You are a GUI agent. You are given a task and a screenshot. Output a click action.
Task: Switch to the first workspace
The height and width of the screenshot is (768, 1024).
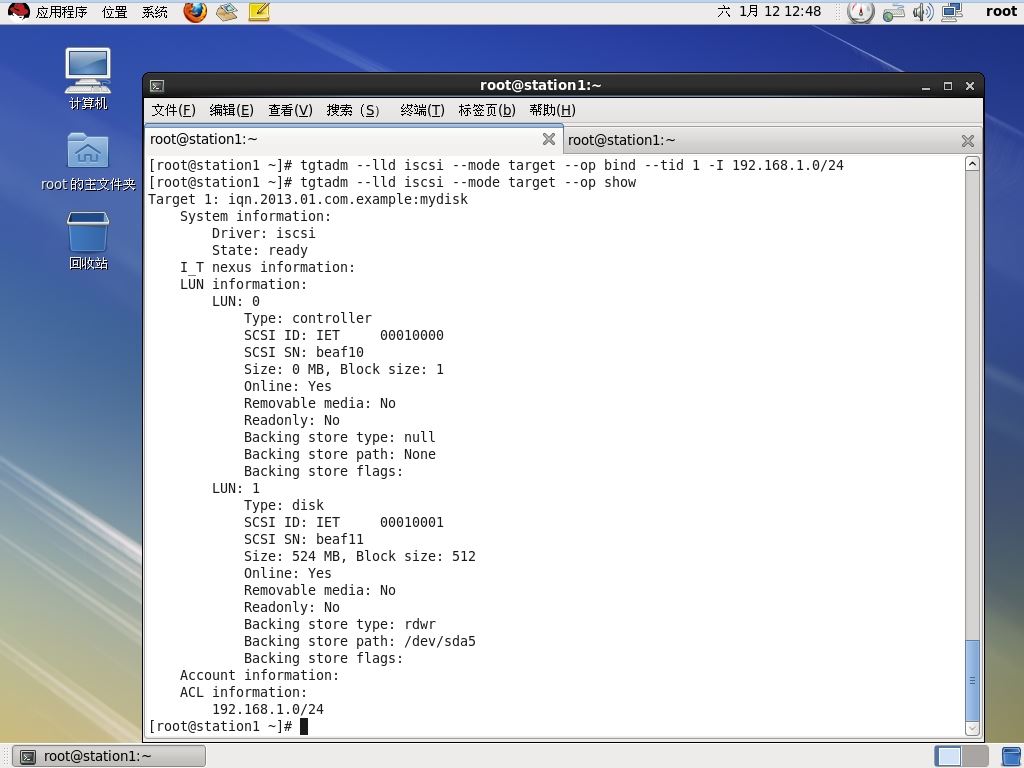948,756
